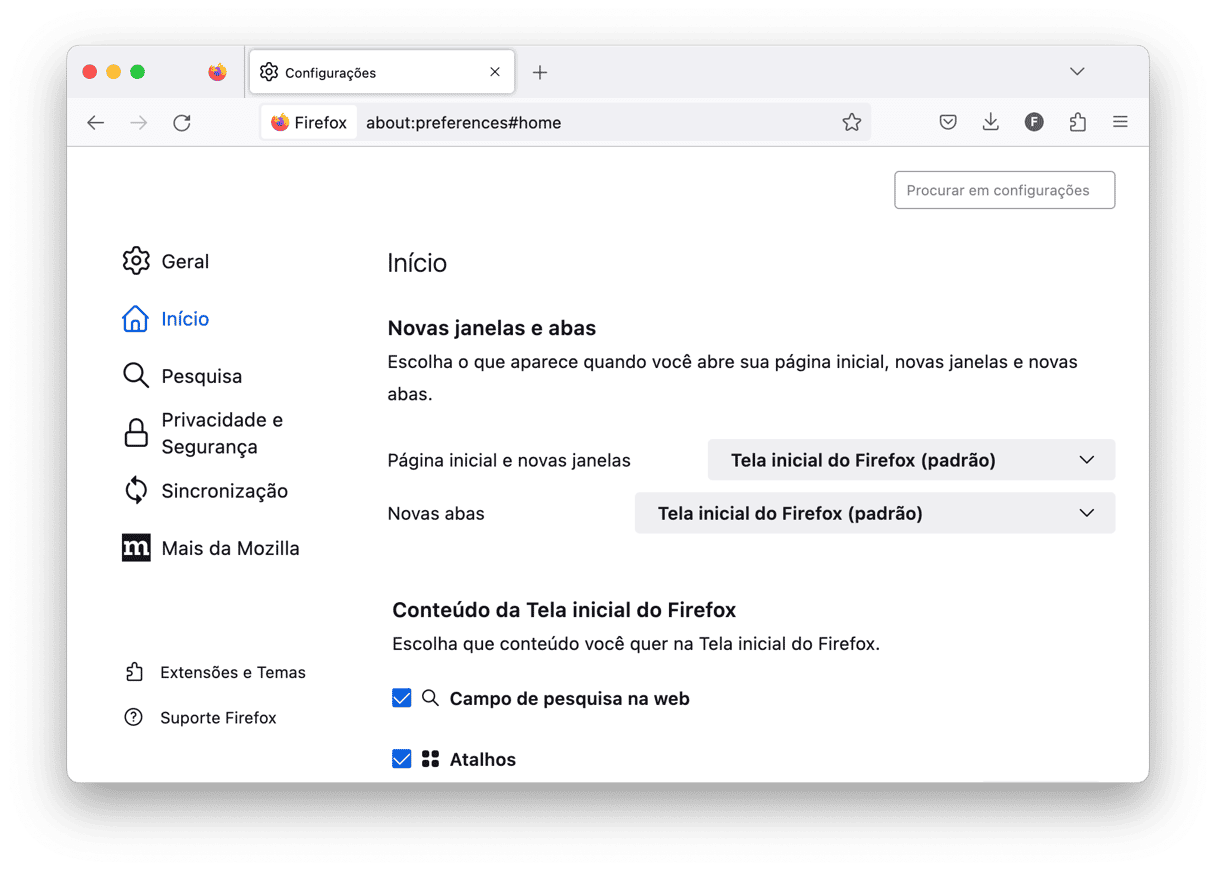Click the Campo de pesquisa na web label
Screen dimensions: 1216x871
(570, 699)
